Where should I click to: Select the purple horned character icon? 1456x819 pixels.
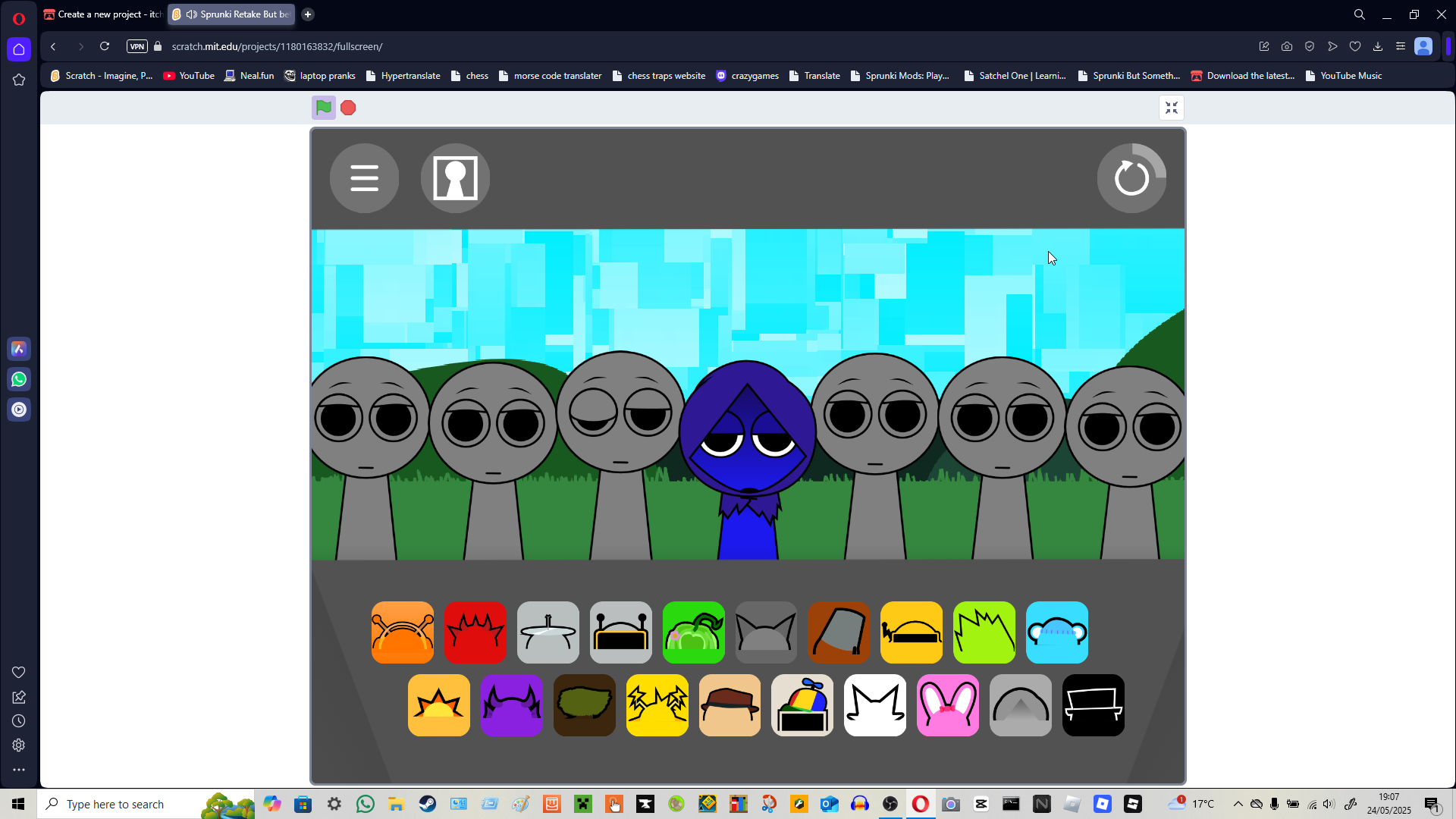click(x=512, y=705)
